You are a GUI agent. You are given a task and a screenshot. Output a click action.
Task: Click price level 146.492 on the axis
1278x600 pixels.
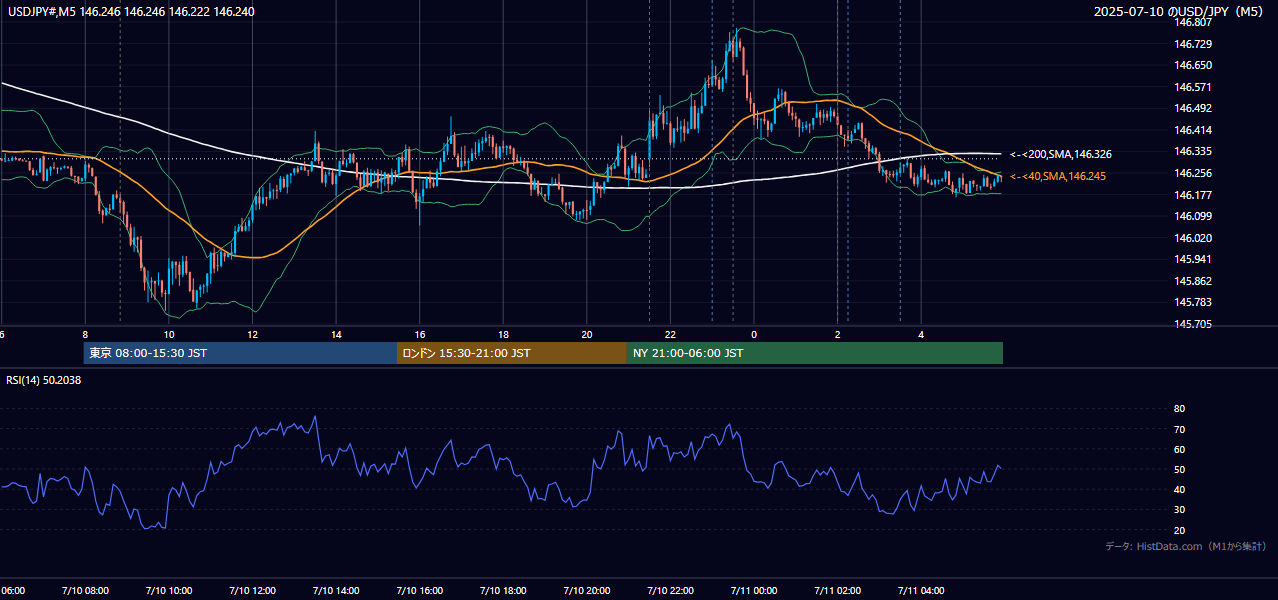(x=1192, y=108)
